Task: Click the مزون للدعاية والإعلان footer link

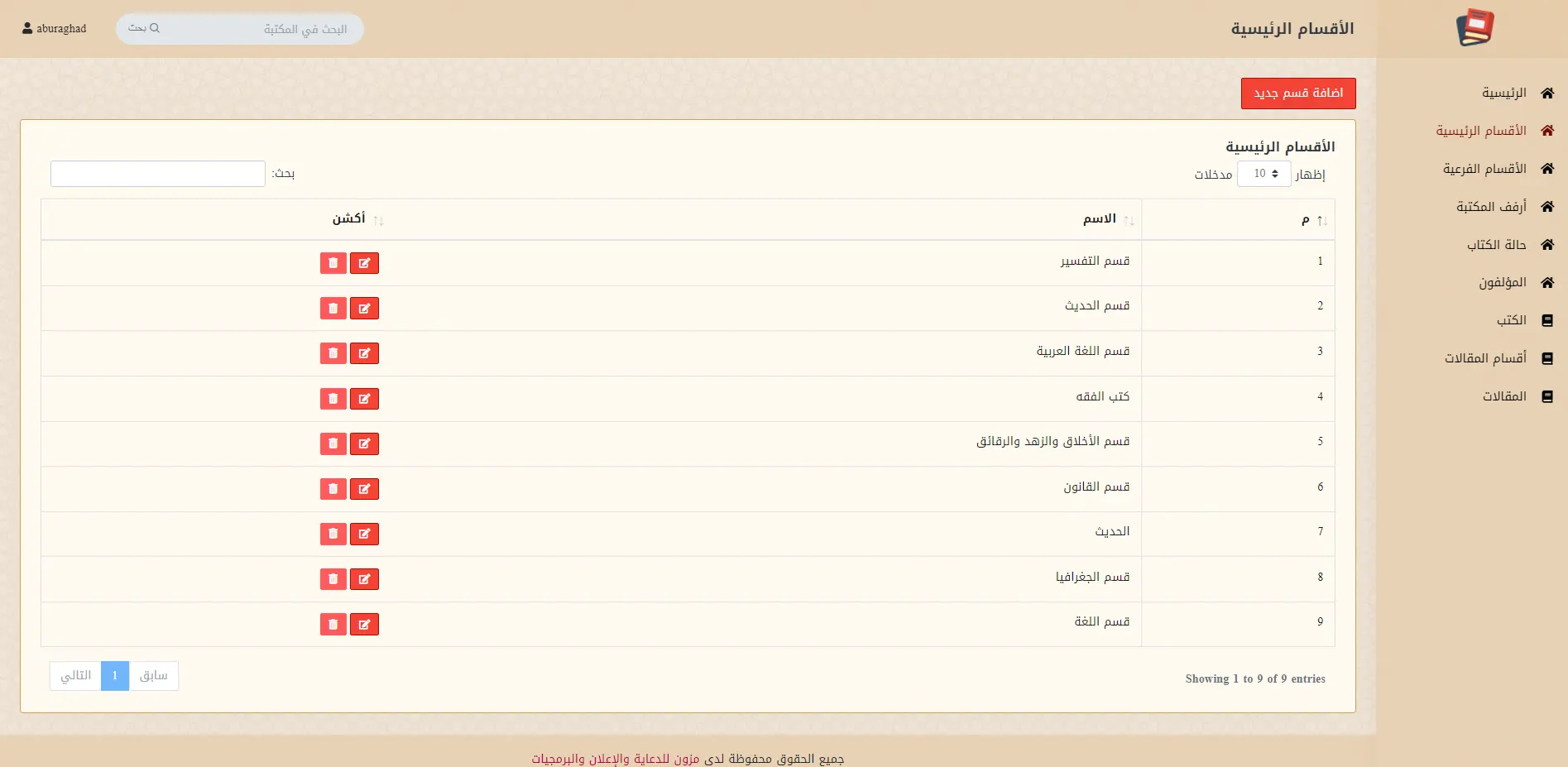Action: (x=615, y=759)
